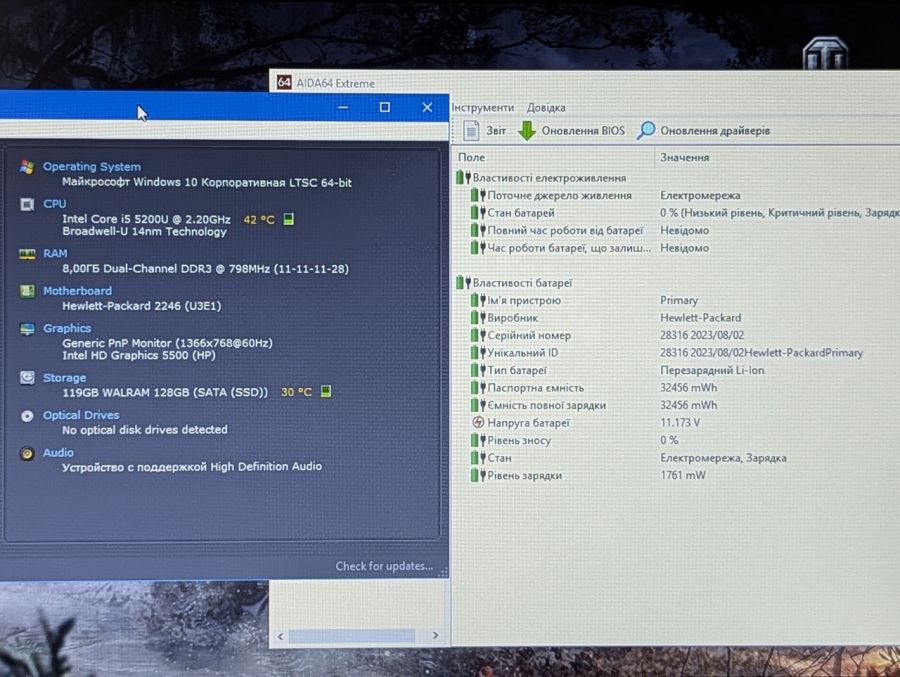Open the Motherboard section link
The width and height of the screenshot is (900, 677).
click(77, 291)
